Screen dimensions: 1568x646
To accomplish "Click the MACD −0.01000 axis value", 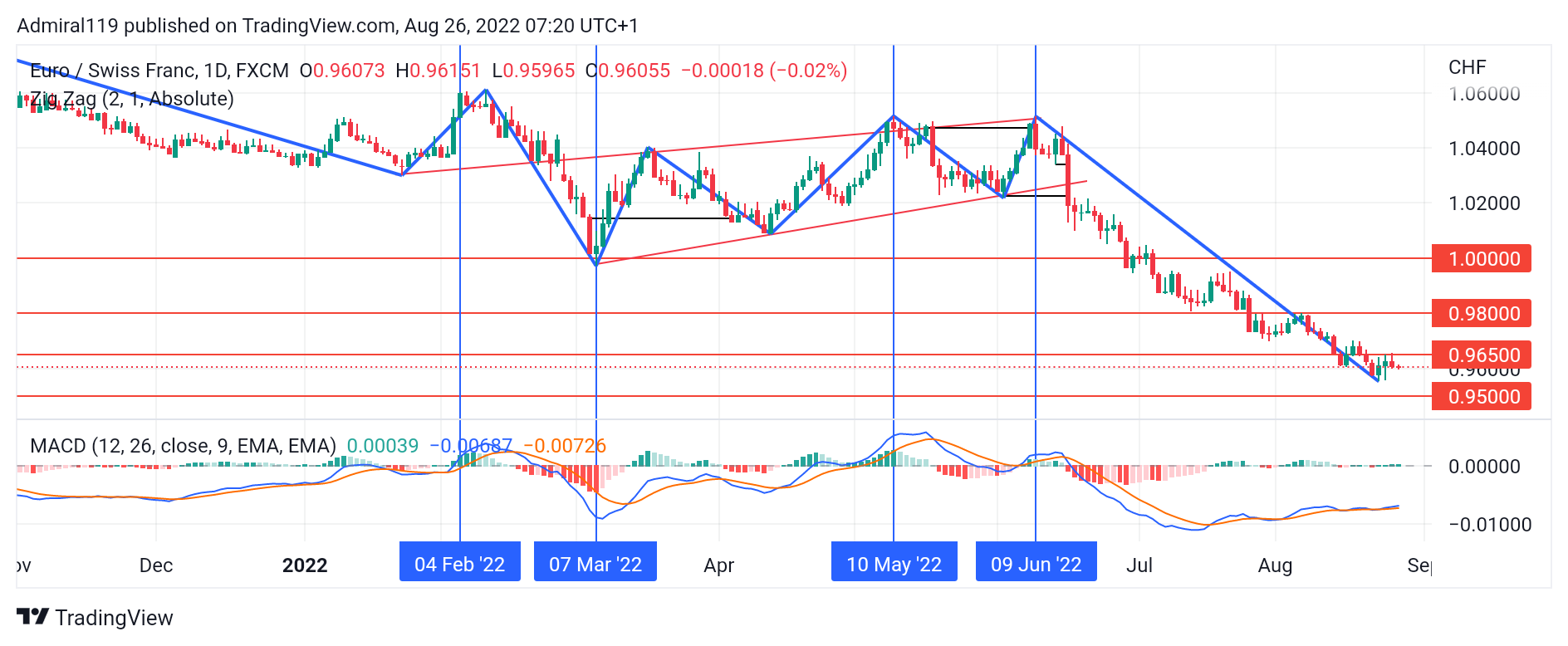I will pos(1490,525).
